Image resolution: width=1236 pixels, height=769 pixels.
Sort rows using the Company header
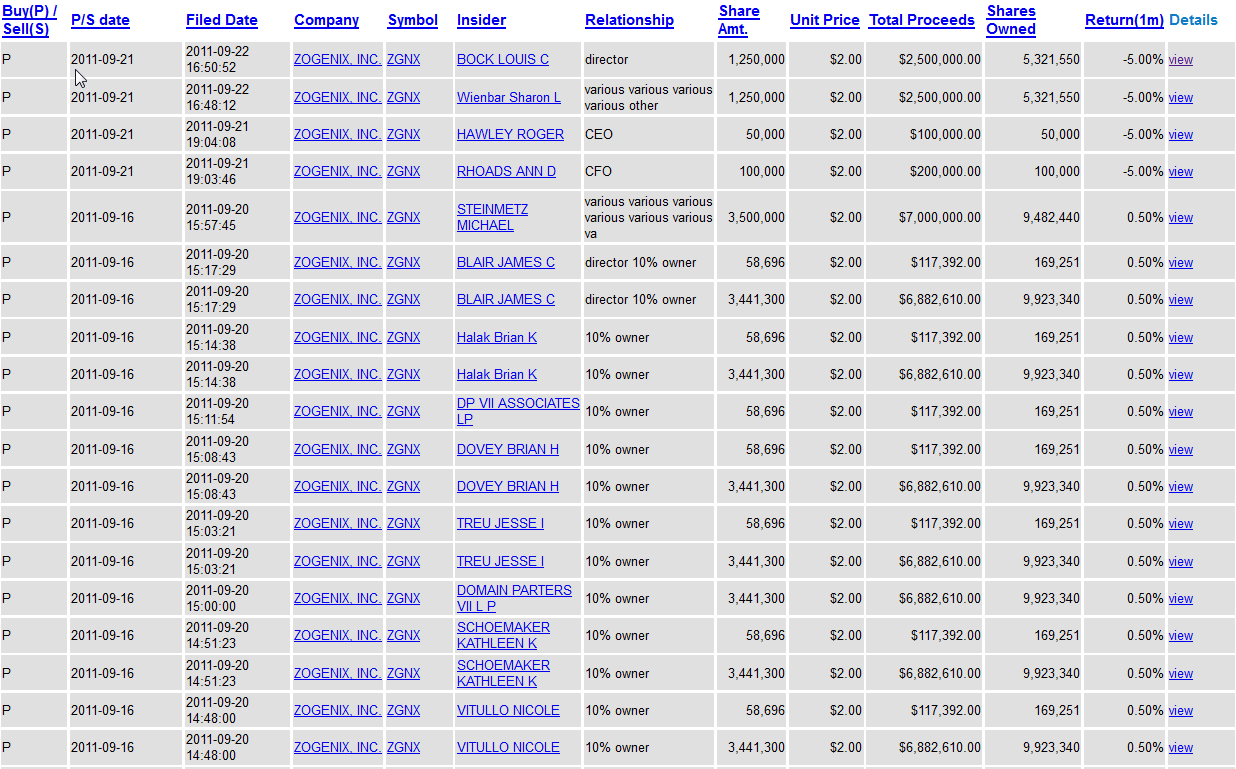point(325,19)
